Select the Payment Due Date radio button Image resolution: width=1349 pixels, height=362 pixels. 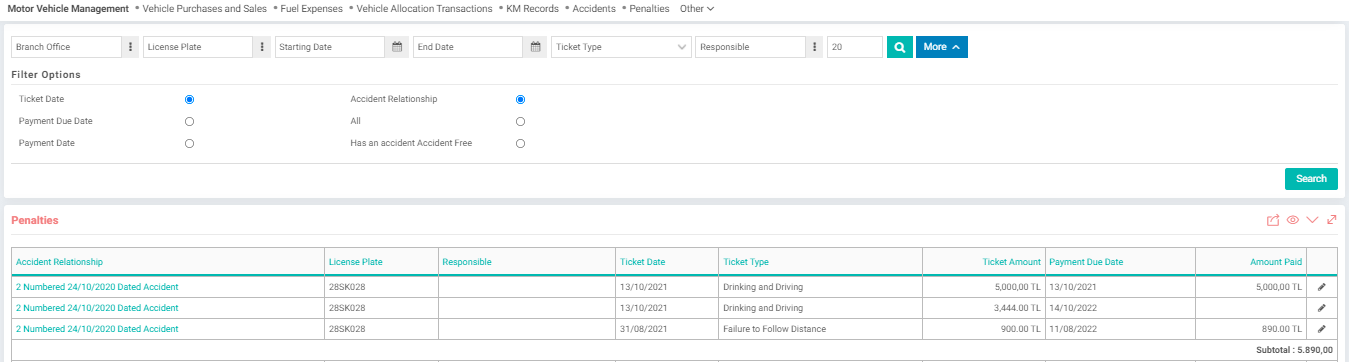click(x=189, y=121)
